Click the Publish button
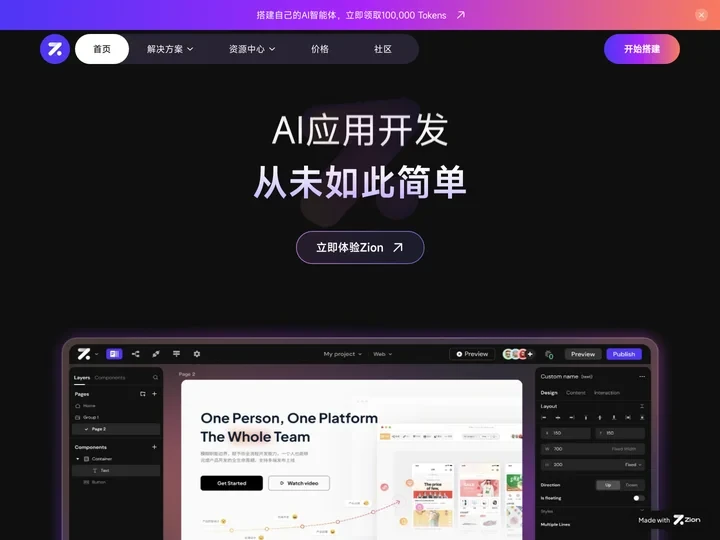This screenshot has width=720, height=540. tap(624, 354)
